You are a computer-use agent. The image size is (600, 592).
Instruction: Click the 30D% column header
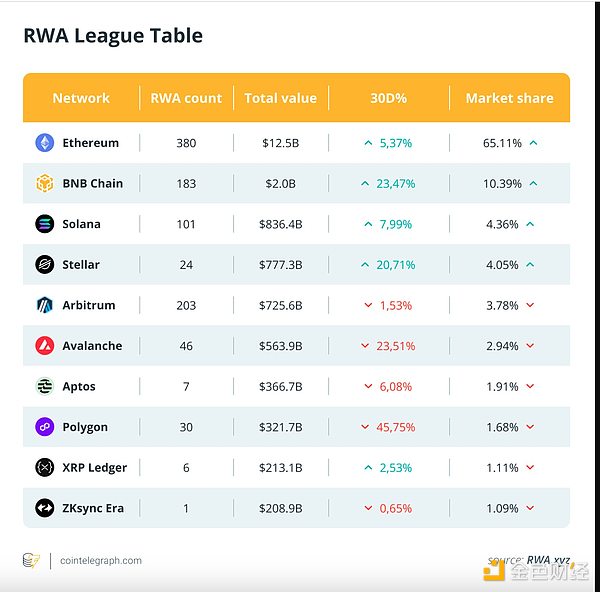click(388, 98)
